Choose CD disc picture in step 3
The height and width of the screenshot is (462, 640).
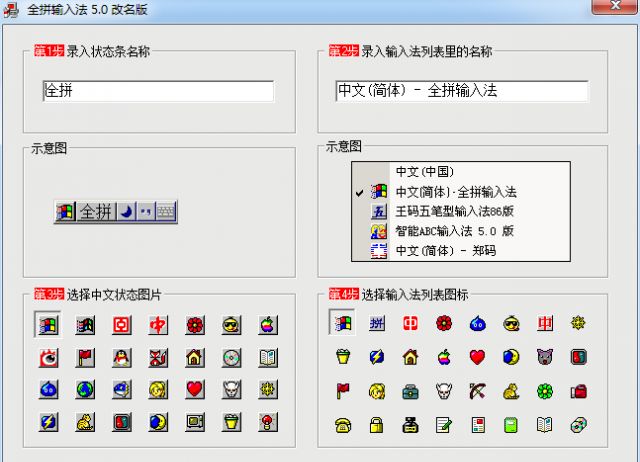pyautogui.click(x=231, y=358)
